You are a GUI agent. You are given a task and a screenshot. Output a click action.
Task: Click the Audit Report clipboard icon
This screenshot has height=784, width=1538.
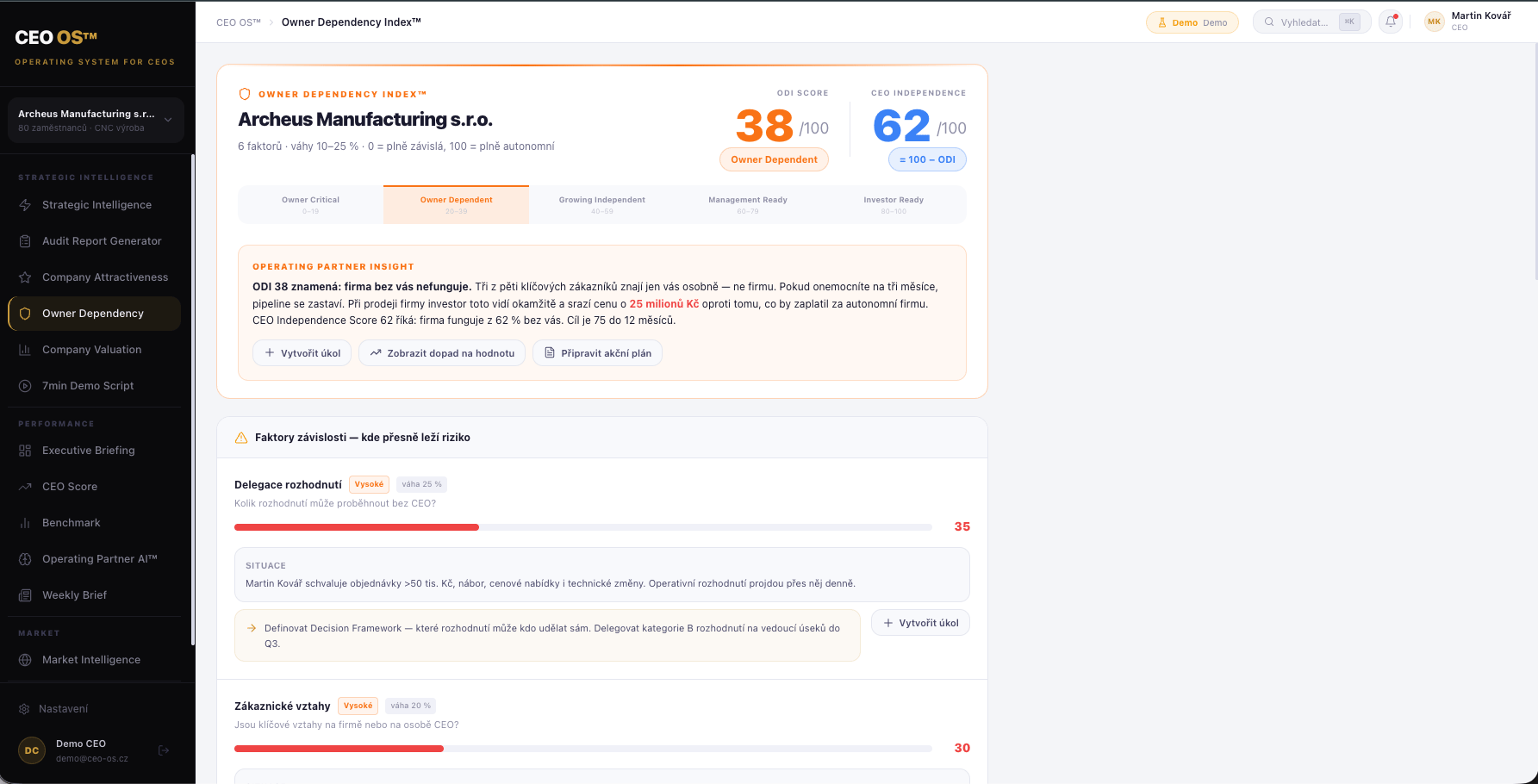tap(25, 241)
